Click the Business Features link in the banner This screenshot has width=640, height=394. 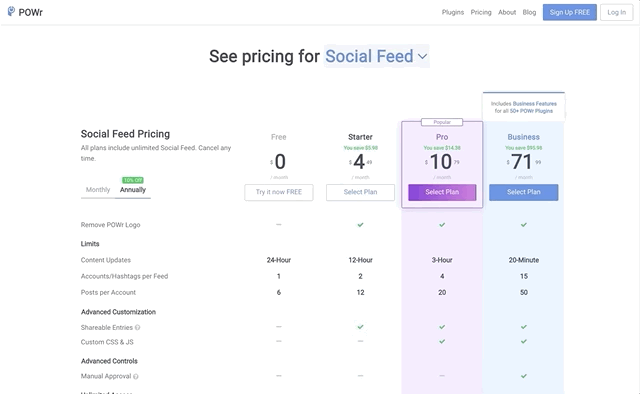[535, 104]
